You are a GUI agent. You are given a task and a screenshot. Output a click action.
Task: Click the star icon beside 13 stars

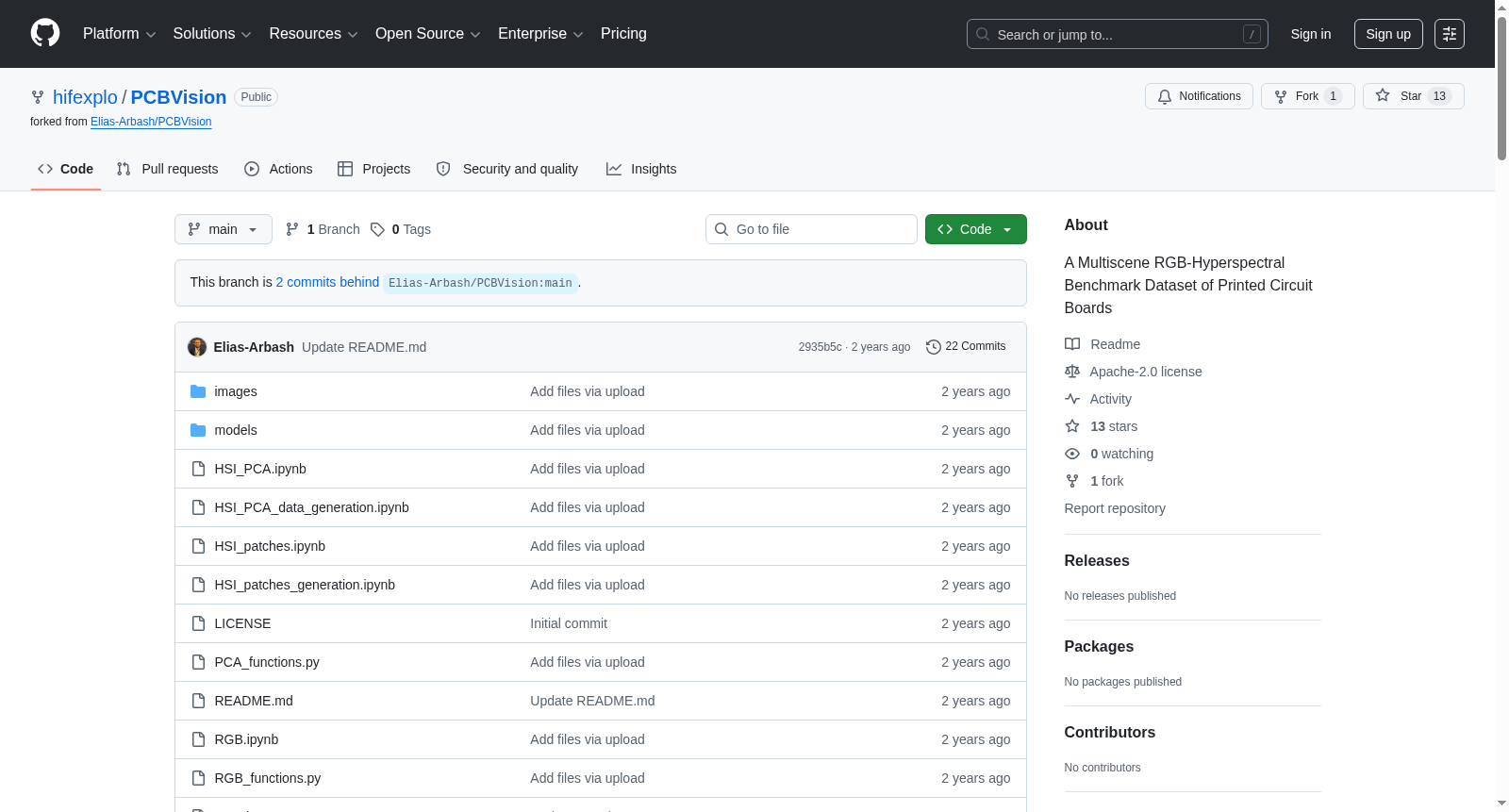tap(1072, 426)
